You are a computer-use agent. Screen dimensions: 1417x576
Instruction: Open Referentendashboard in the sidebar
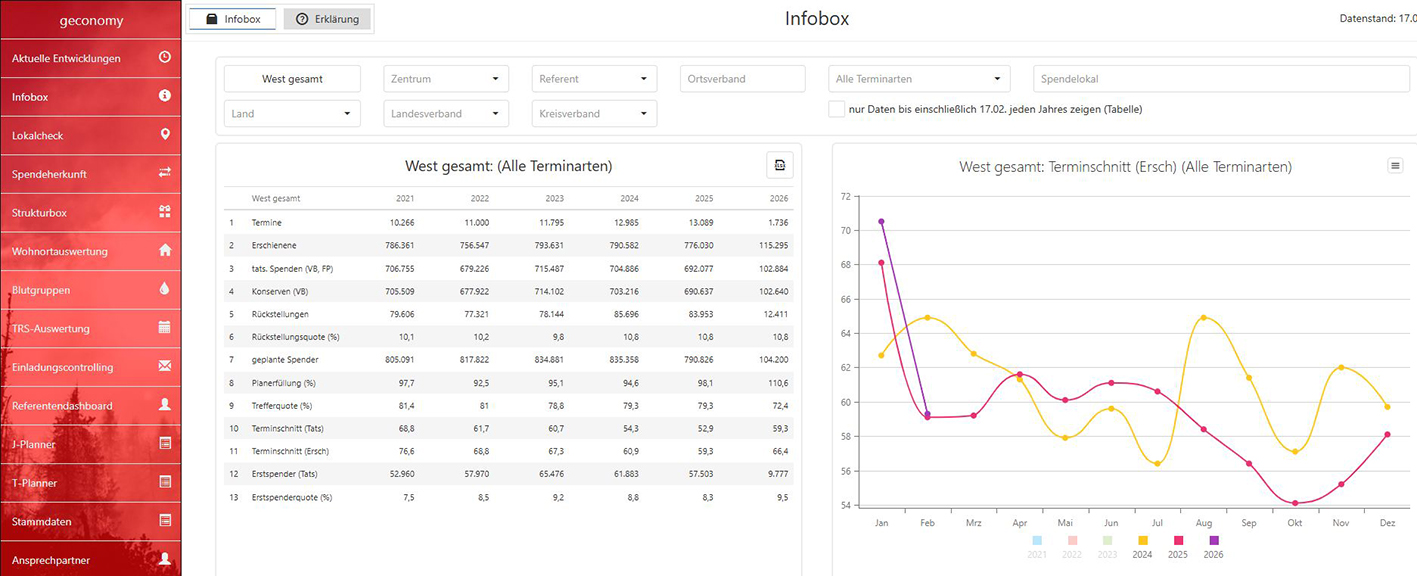(90, 406)
